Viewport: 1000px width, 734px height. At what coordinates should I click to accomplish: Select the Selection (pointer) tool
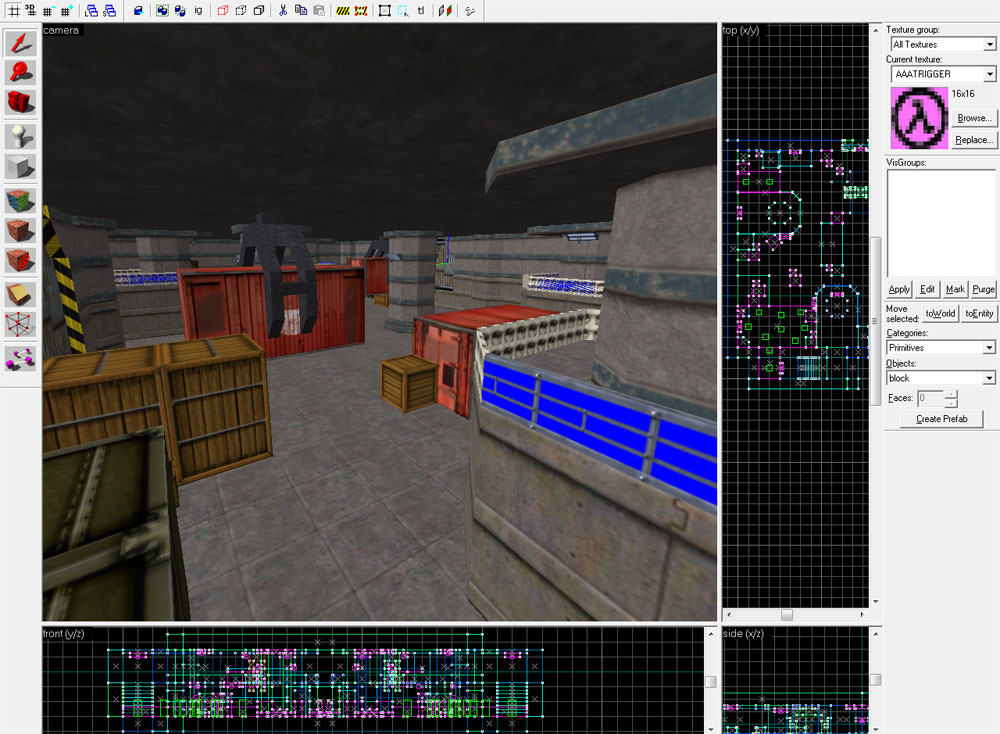click(x=20, y=43)
